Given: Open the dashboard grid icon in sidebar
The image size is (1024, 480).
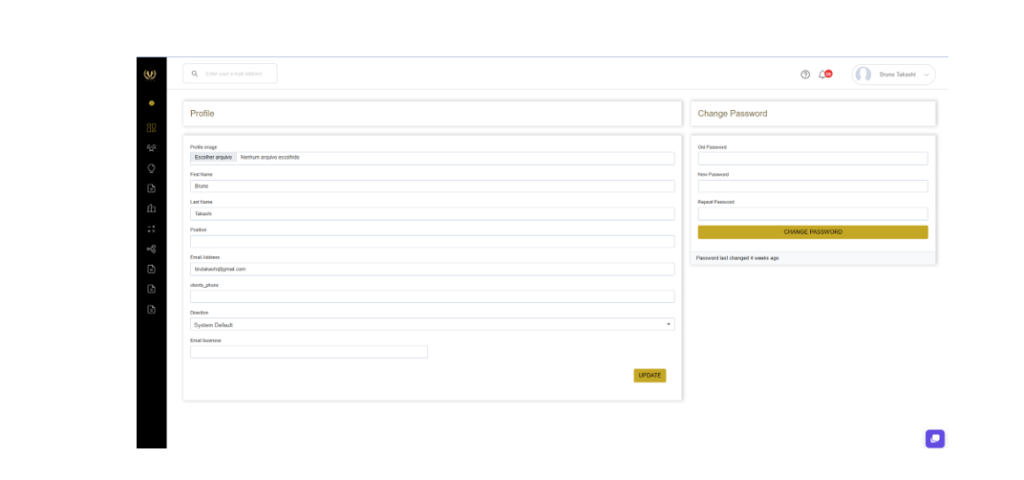Looking at the screenshot, I should (151, 128).
